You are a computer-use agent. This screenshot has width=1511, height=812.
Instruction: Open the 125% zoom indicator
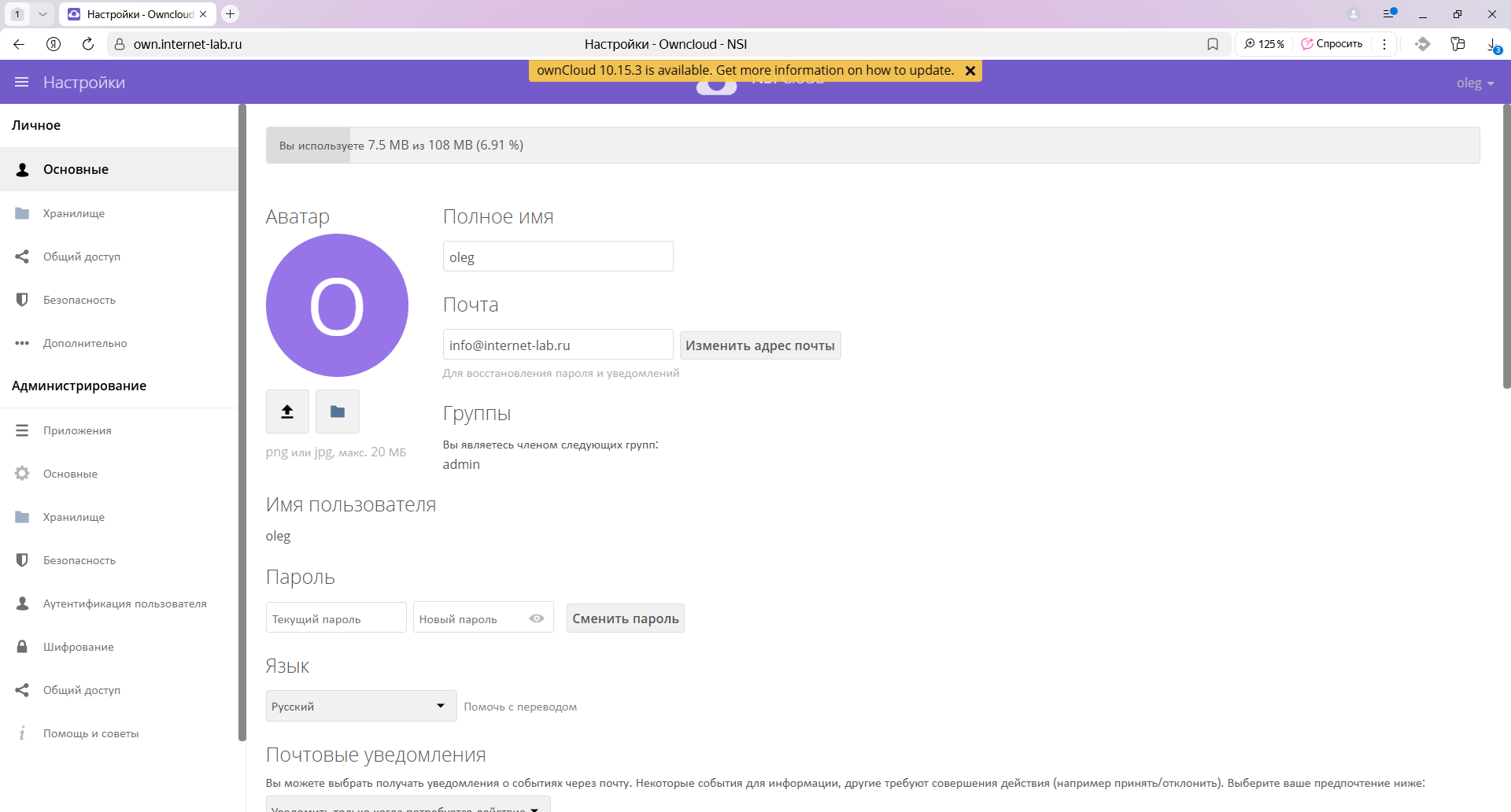1264,44
